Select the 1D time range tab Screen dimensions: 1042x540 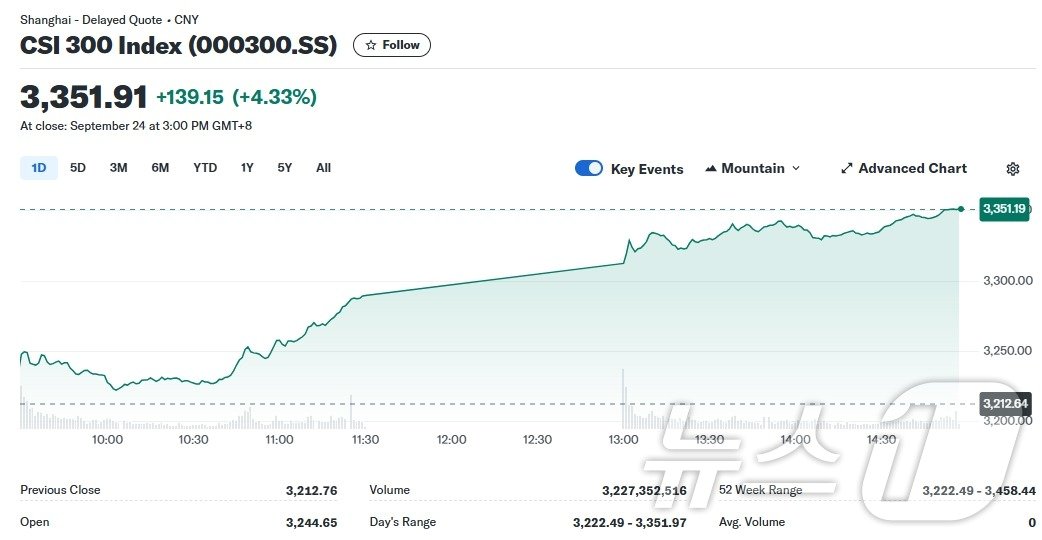39,168
